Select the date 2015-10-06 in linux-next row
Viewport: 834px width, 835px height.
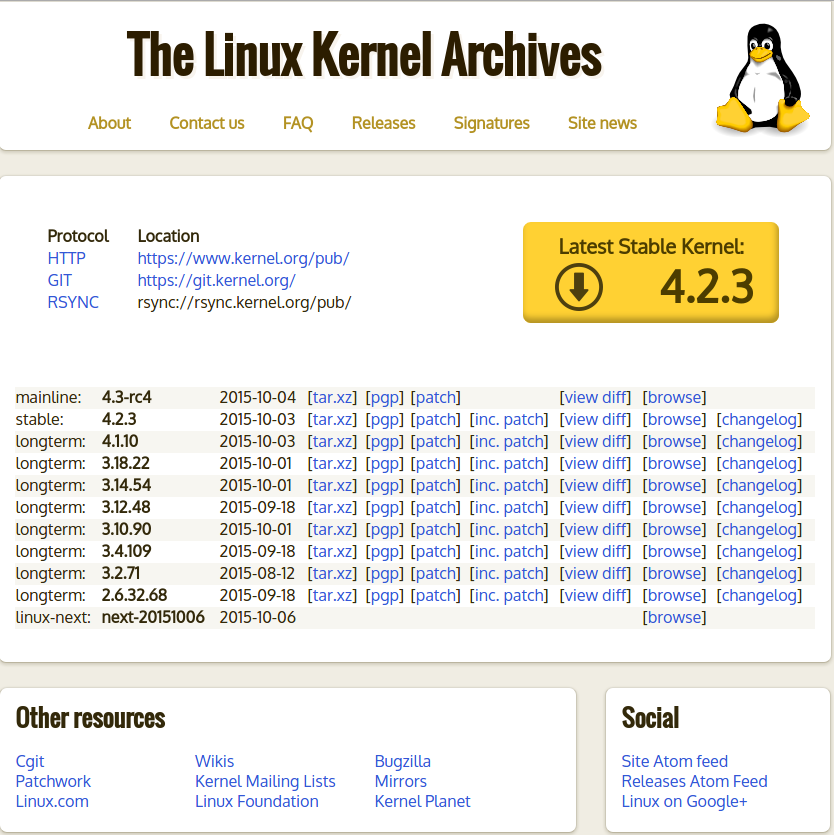coord(257,617)
